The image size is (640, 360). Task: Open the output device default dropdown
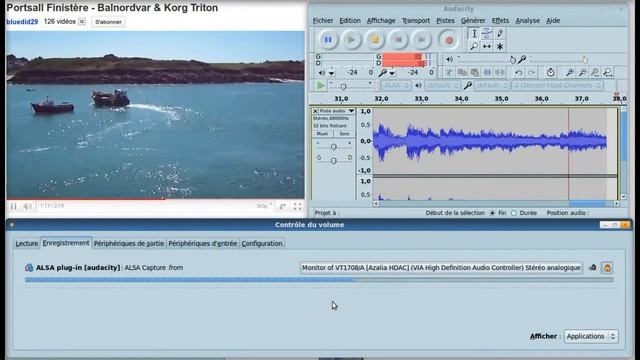(443, 85)
